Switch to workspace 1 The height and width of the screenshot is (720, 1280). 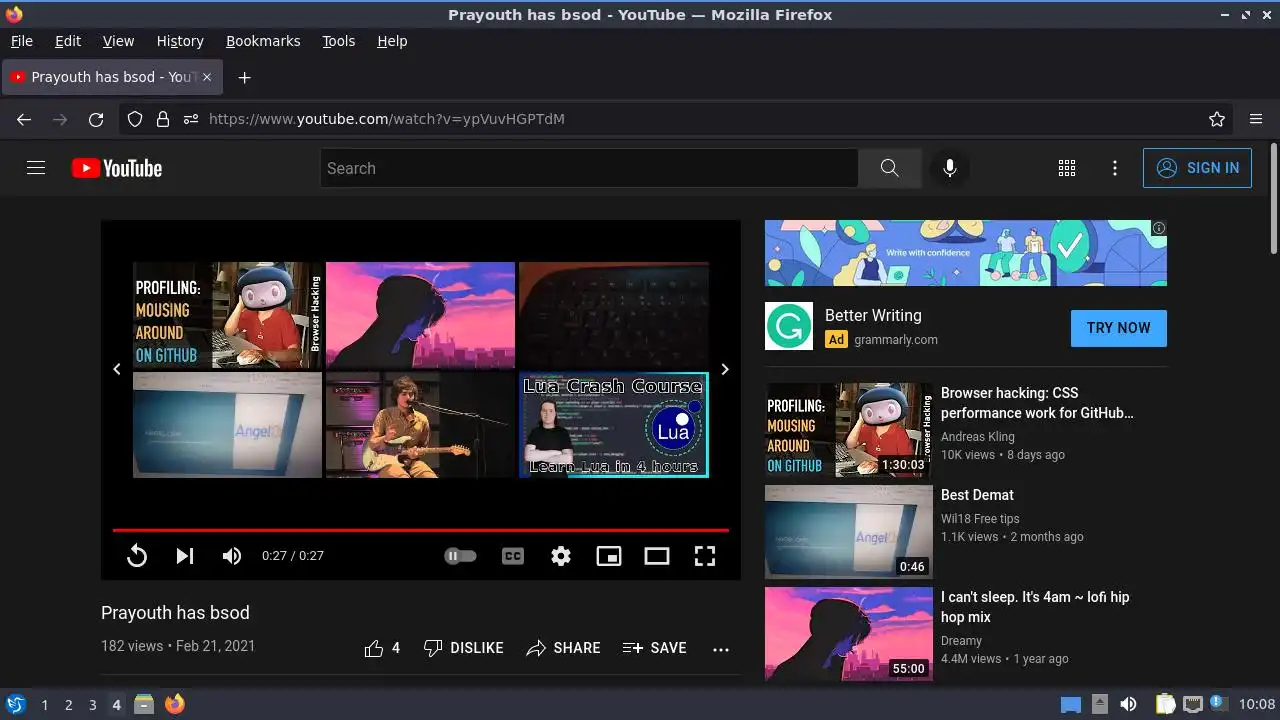(44, 705)
